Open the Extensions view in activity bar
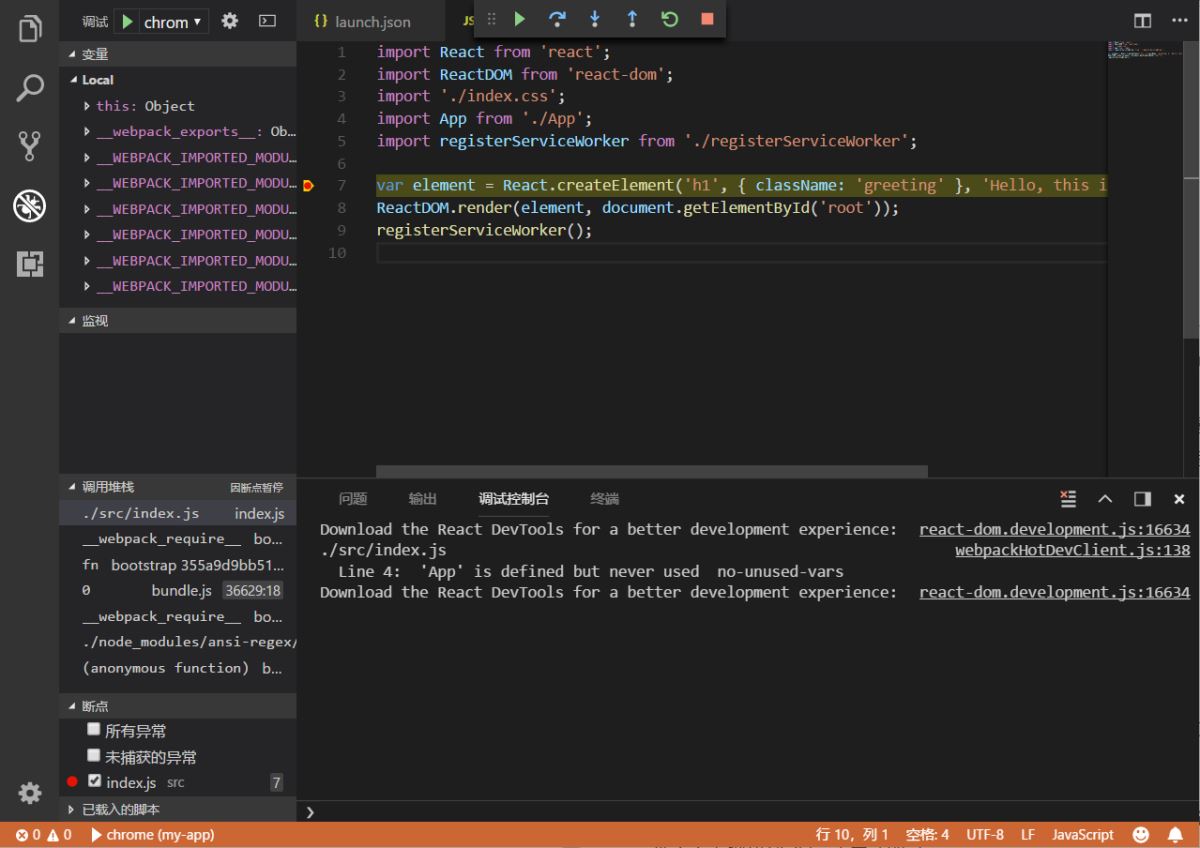The width and height of the screenshot is (1200, 848). point(30,264)
